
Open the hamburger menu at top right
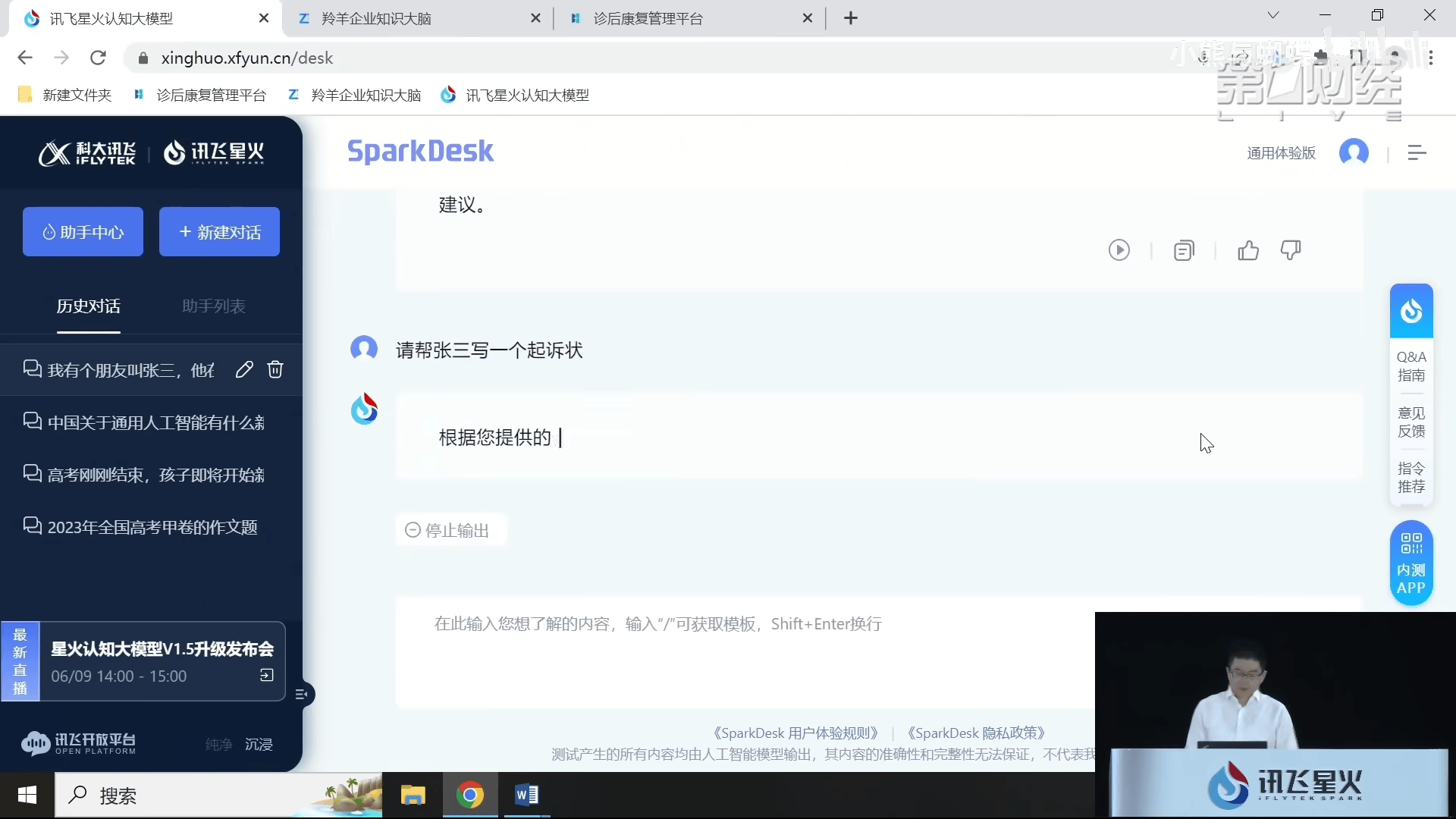point(1417,152)
